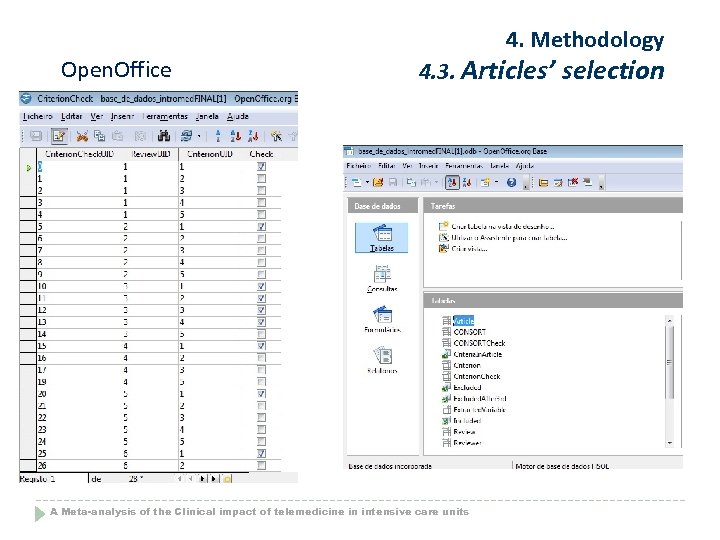Image resolution: width=720 pixels, height=540 pixels.
Task: Tick the Check box in row 1
Action: [x=261, y=179]
